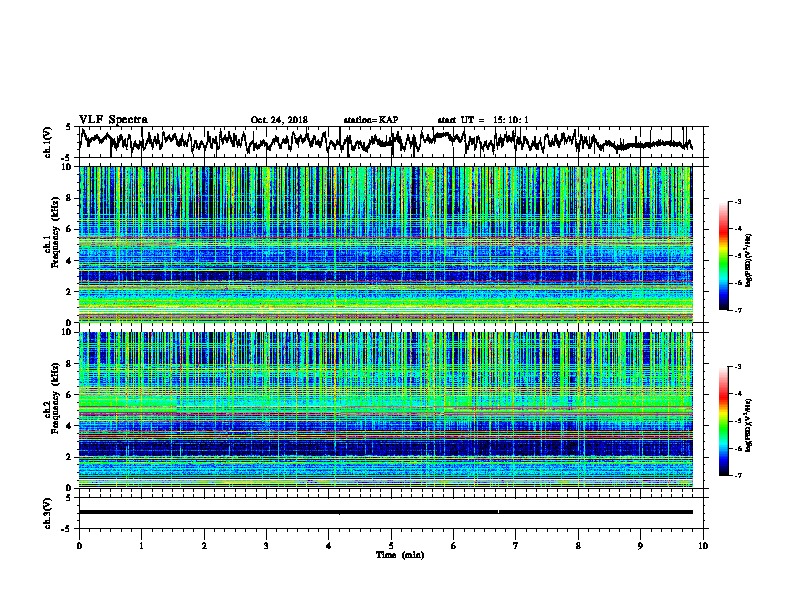Select the 'start UT = 15:10: 1' text
The width and height of the screenshot is (792, 612).
click(x=483, y=120)
